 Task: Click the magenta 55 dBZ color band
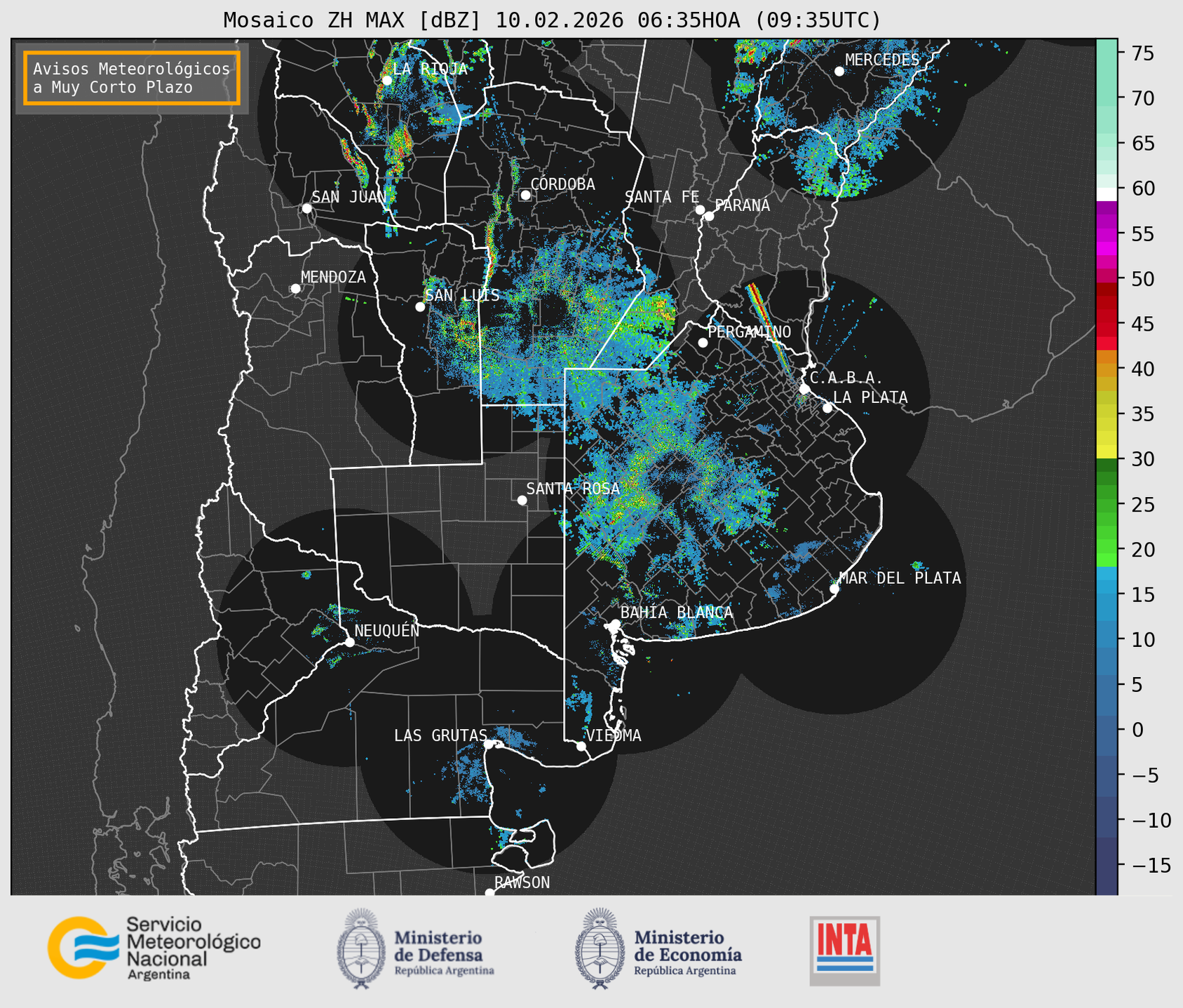tap(1106, 234)
